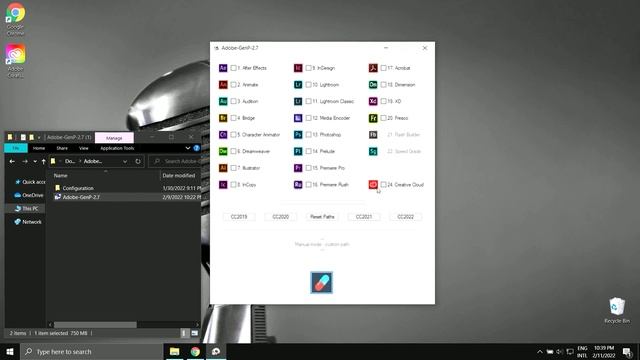Expand the Explorer ribbon chevron
The width and height of the screenshot is (640, 360).
[x=188, y=148]
